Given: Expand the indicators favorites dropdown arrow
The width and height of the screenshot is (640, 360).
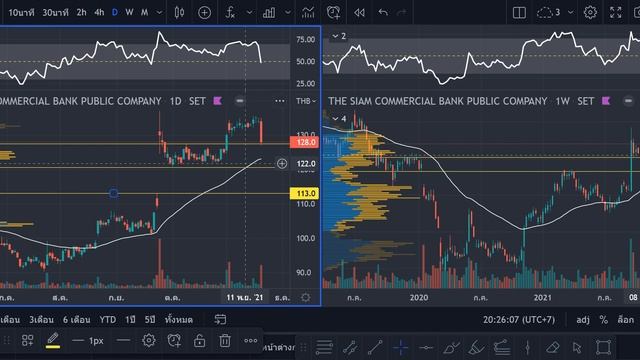Looking at the screenshot, I should tap(249, 13).
